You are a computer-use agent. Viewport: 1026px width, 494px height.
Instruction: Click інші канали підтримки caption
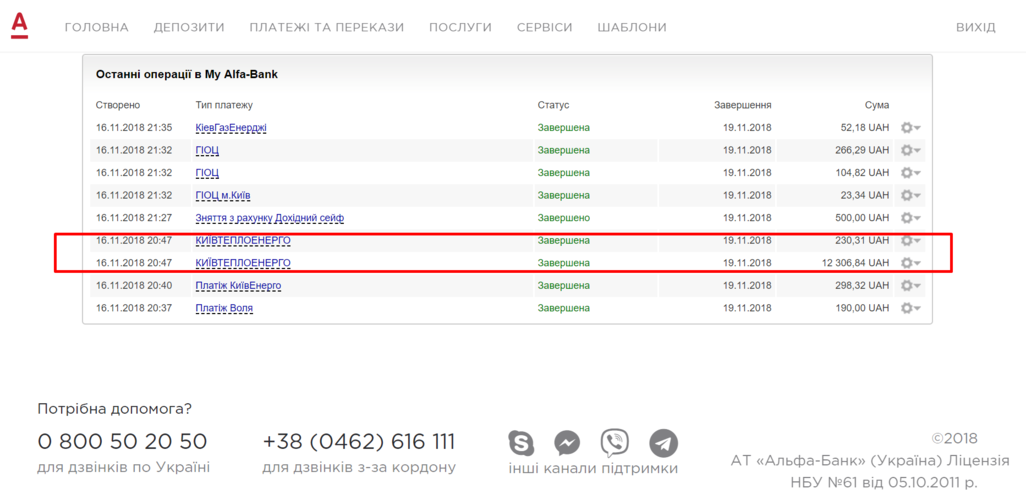pos(593,468)
